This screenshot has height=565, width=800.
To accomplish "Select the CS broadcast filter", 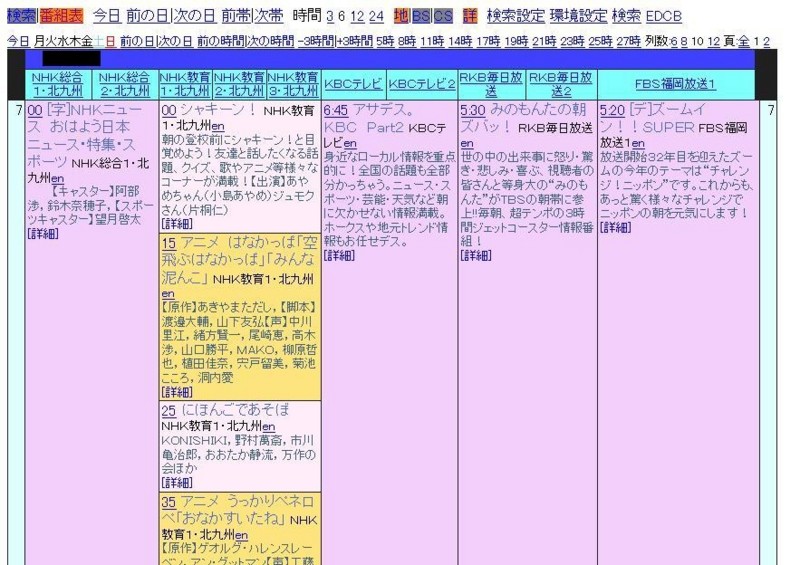I will tap(443, 16).
